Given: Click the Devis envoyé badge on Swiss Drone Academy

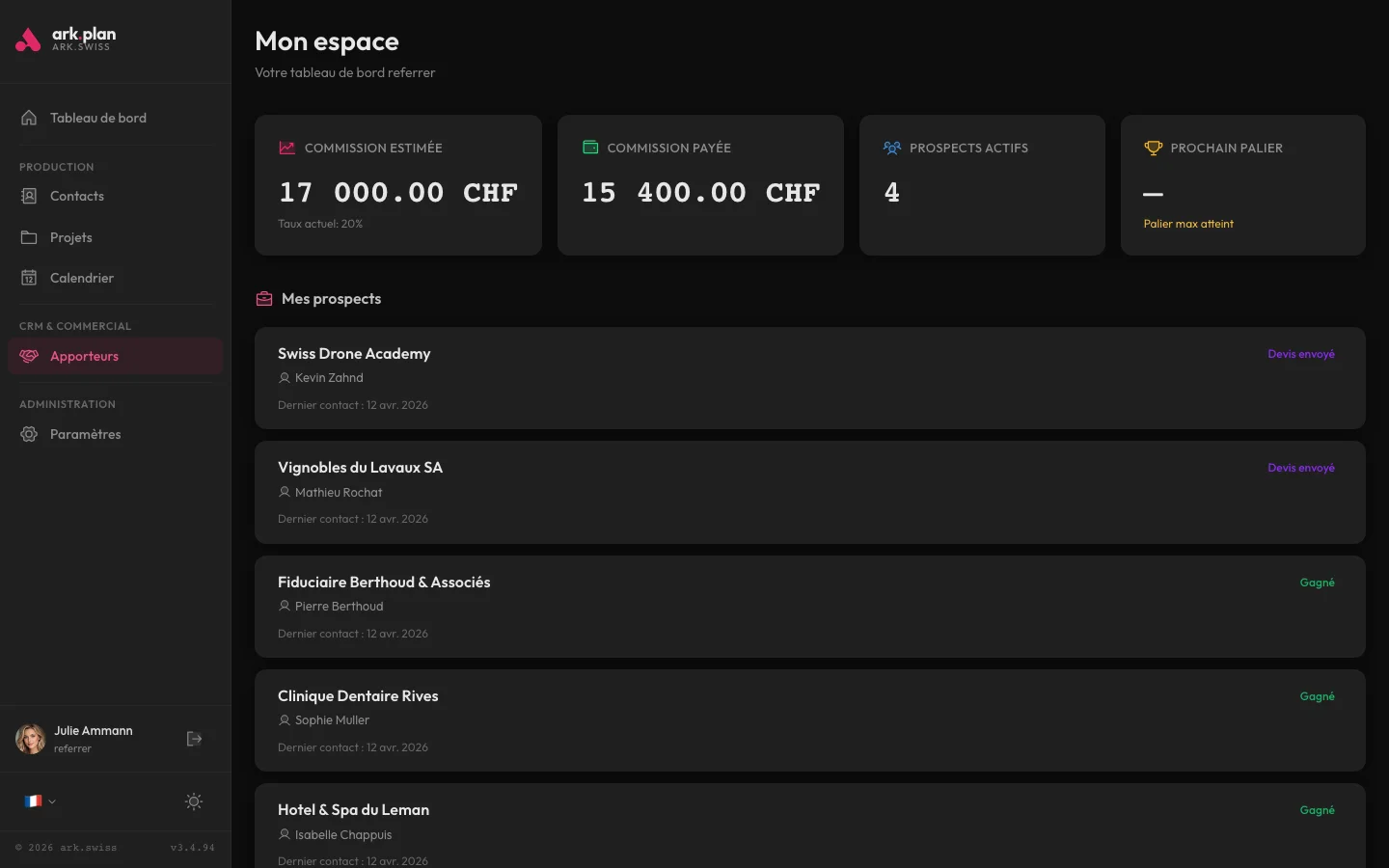Looking at the screenshot, I should [x=1301, y=354].
